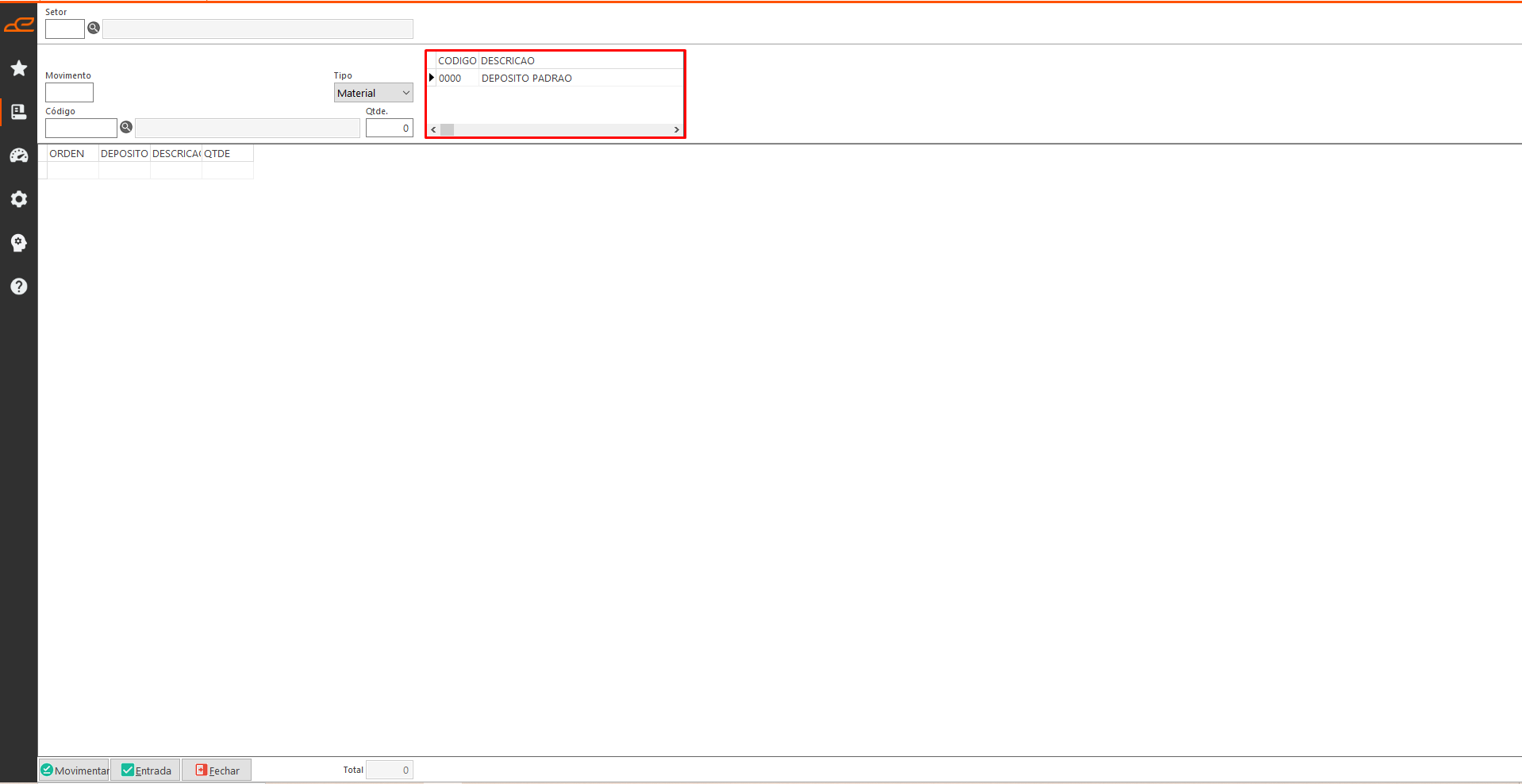Click the deposit grid right scroll arrow
Viewport: 1522px width, 784px height.
click(x=676, y=129)
